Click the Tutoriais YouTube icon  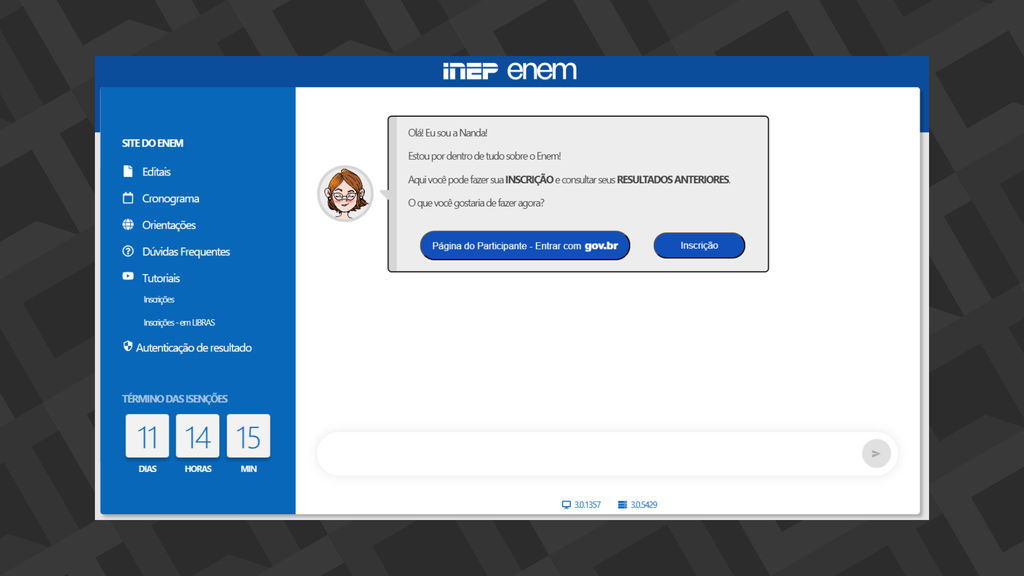click(128, 277)
